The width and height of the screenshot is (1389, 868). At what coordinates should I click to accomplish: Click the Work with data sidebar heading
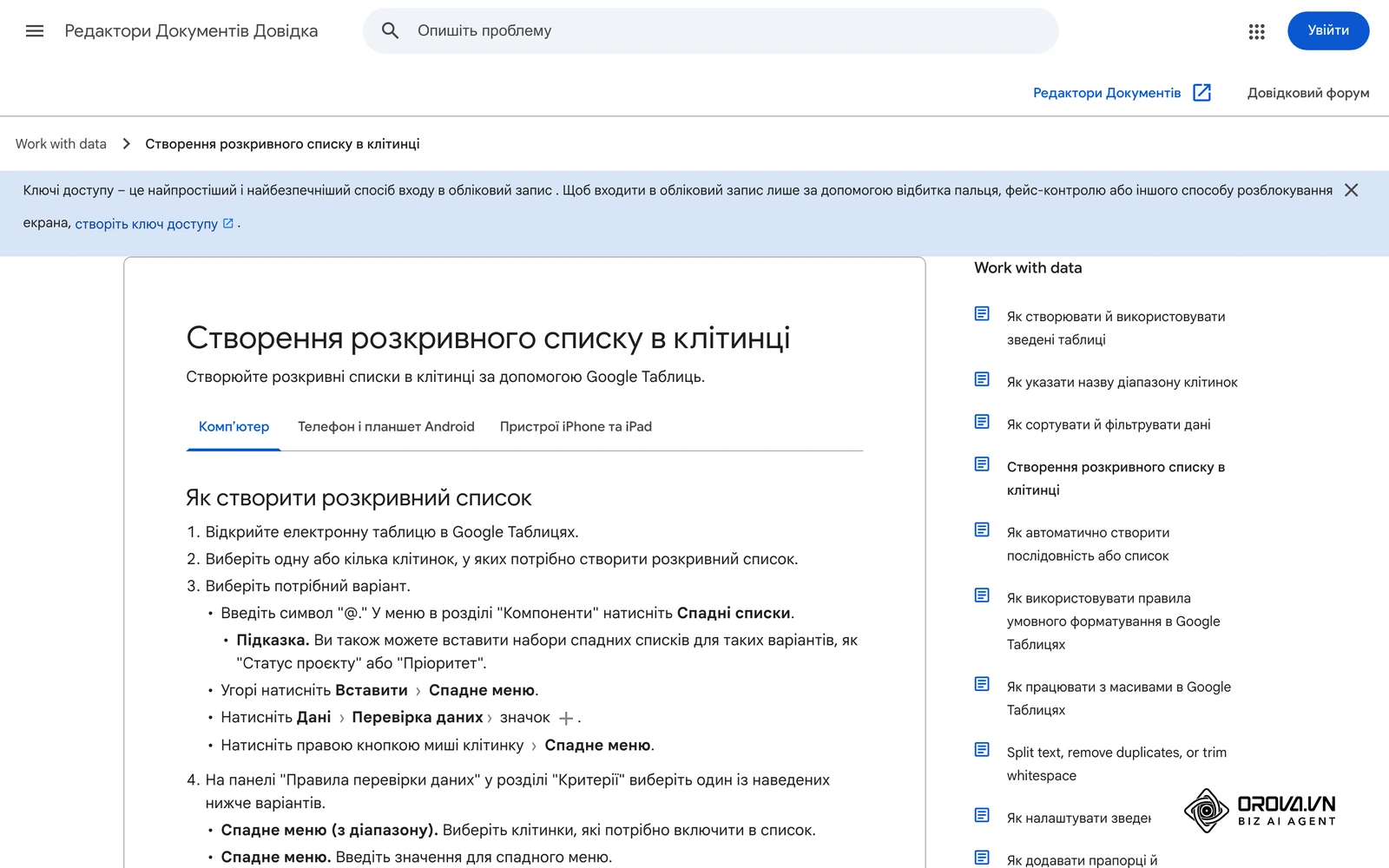pyautogui.click(x=1028, y=268)
